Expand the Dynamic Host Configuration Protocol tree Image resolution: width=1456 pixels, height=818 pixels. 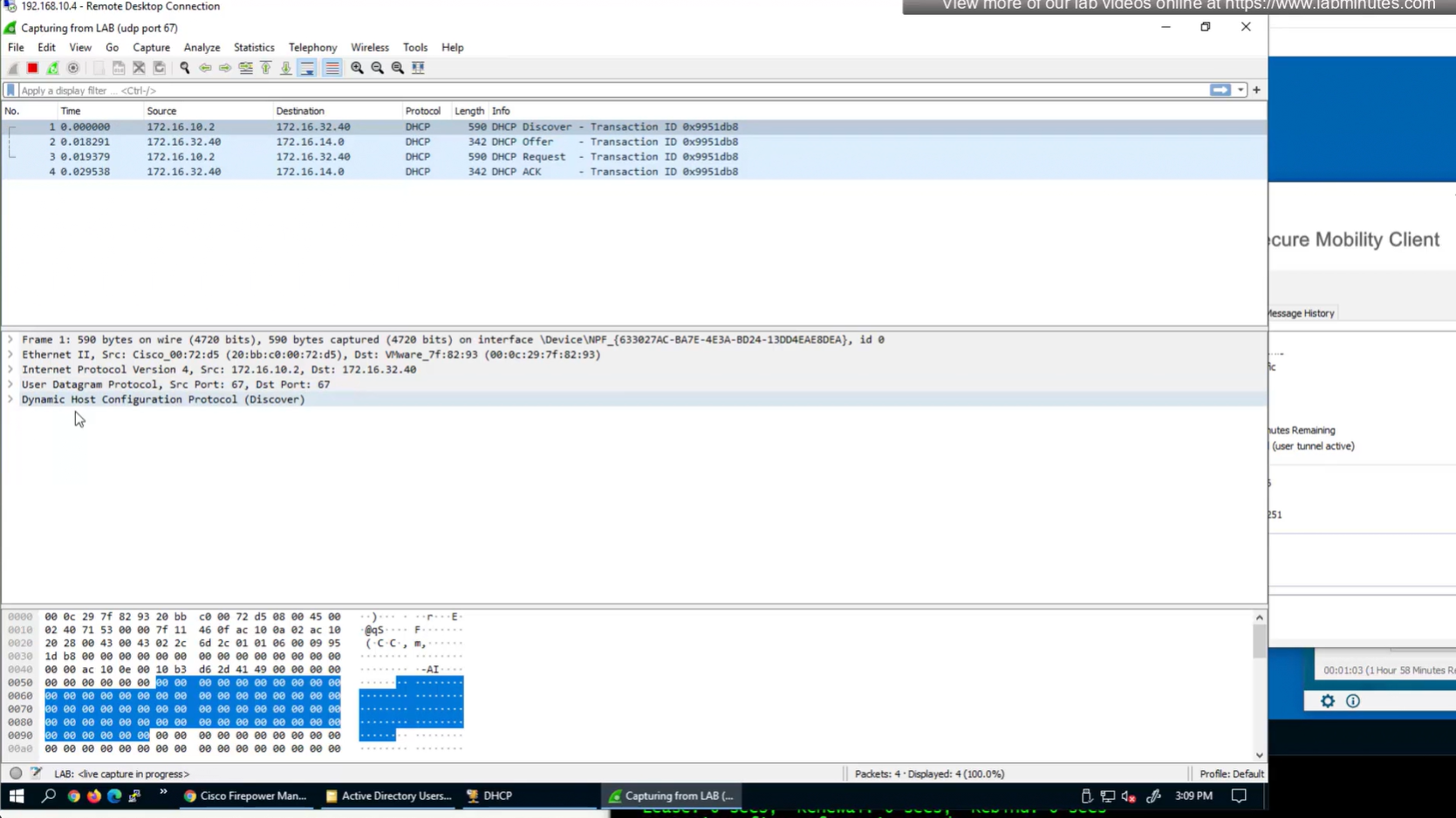pyautogui.click(x=10, y=399)
